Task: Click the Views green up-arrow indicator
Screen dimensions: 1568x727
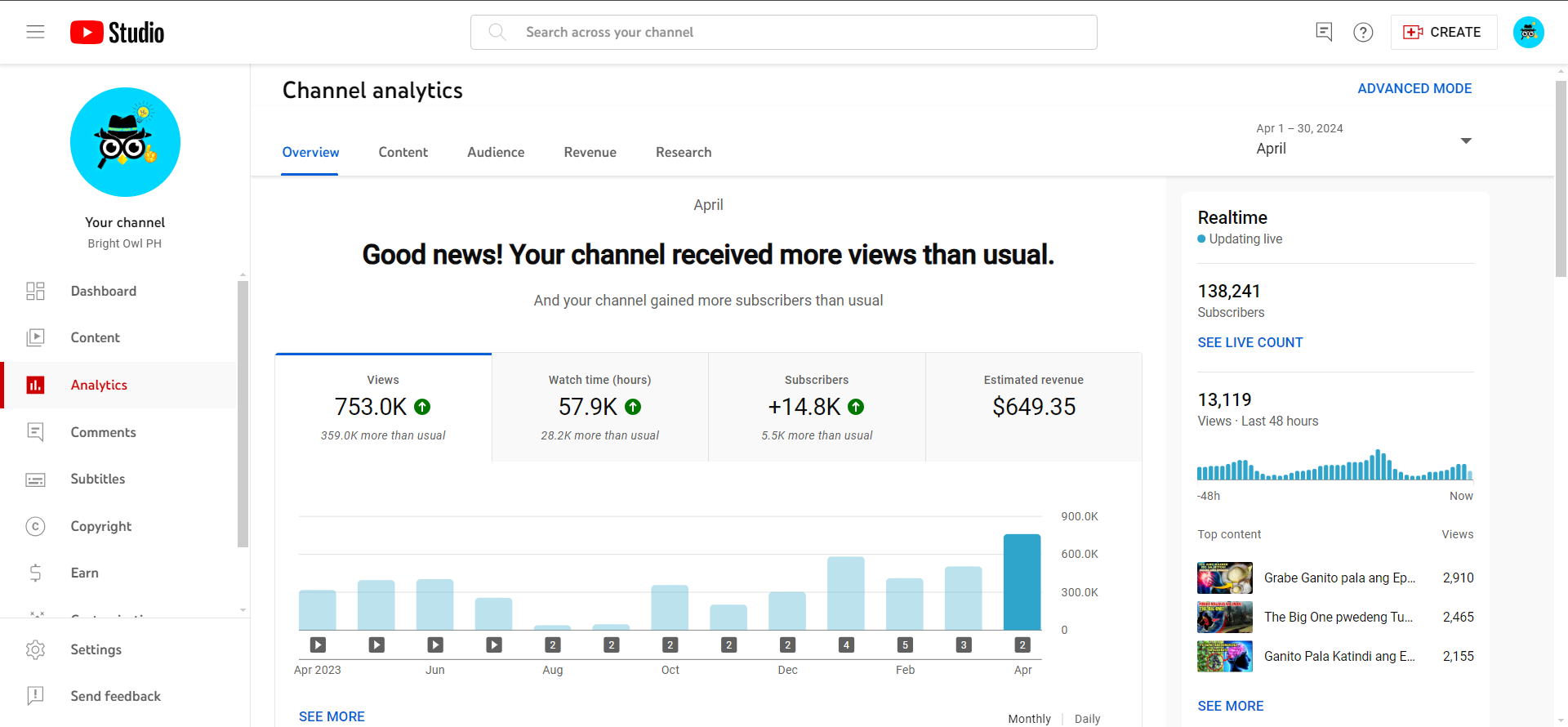Action: 422,407
